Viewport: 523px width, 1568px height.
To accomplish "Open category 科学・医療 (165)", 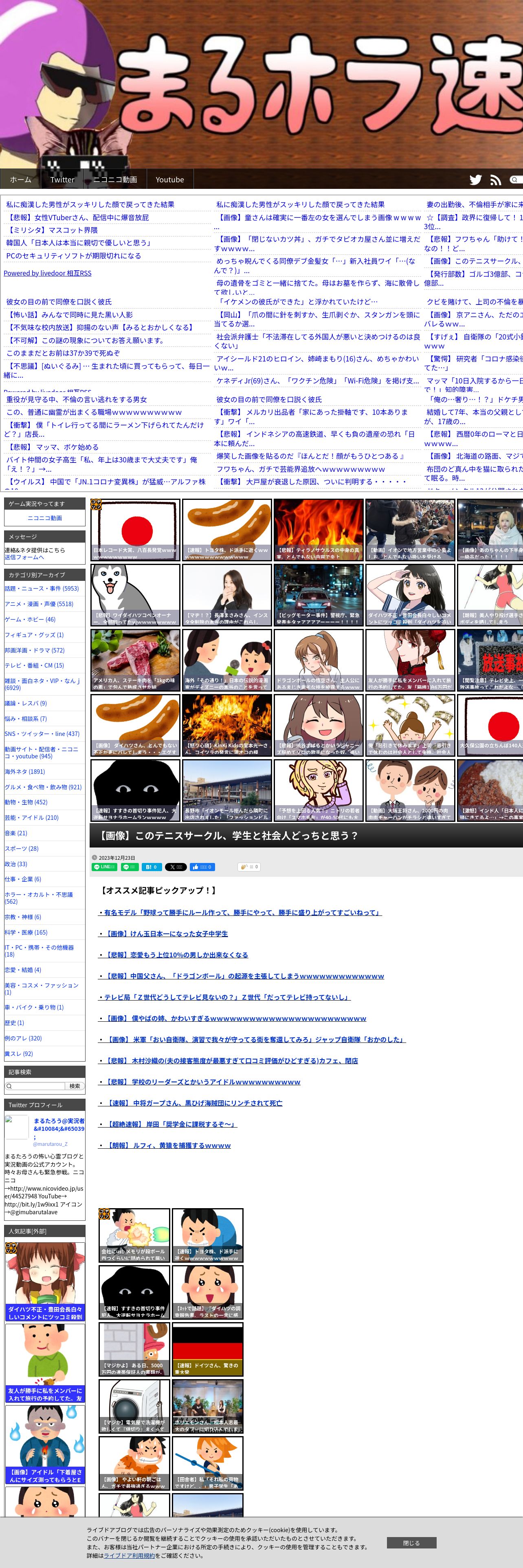I will (x=26, y=933).
